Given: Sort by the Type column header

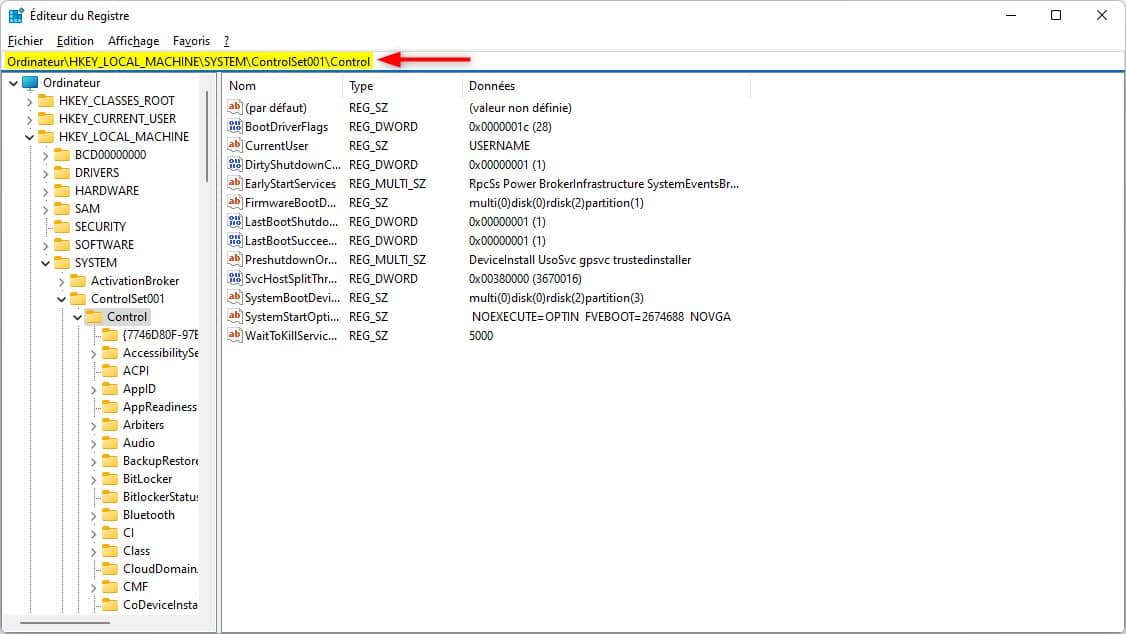Looking at the screenshot, I should pos(402,85).
